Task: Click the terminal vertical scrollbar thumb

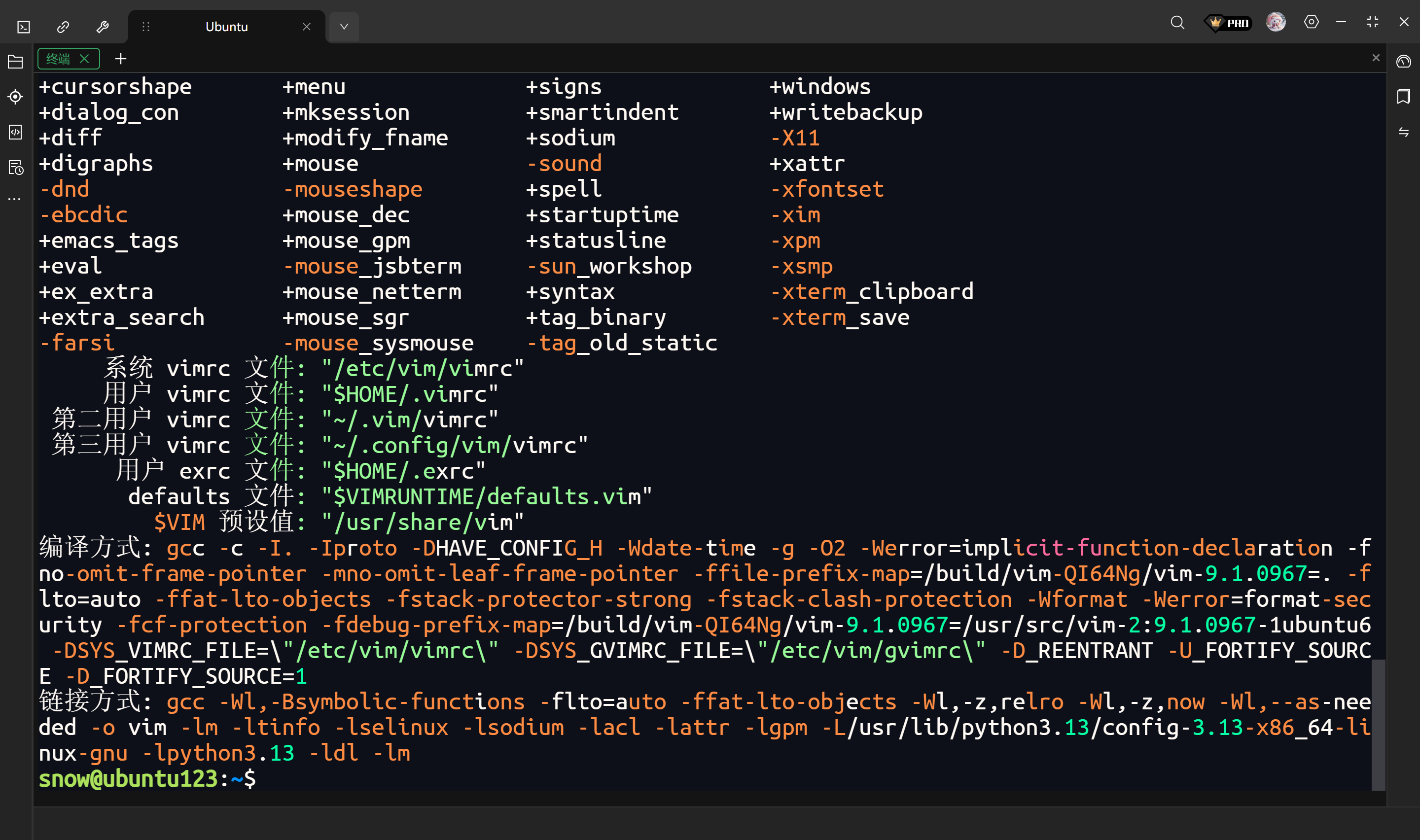Action: (1378, 725)
